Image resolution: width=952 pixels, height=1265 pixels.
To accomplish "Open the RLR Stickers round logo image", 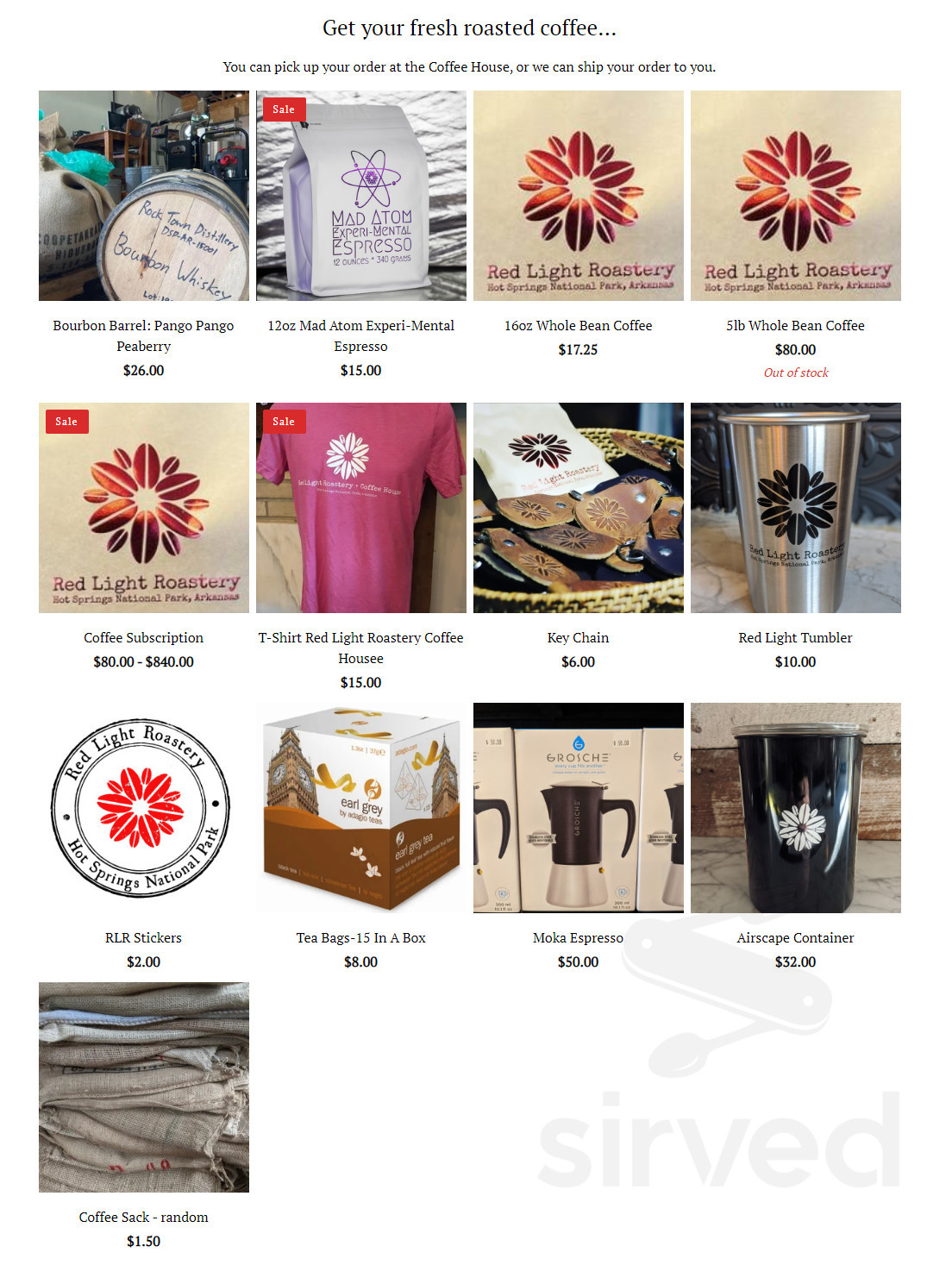I will pyautogui.click(x=144, y=808).
